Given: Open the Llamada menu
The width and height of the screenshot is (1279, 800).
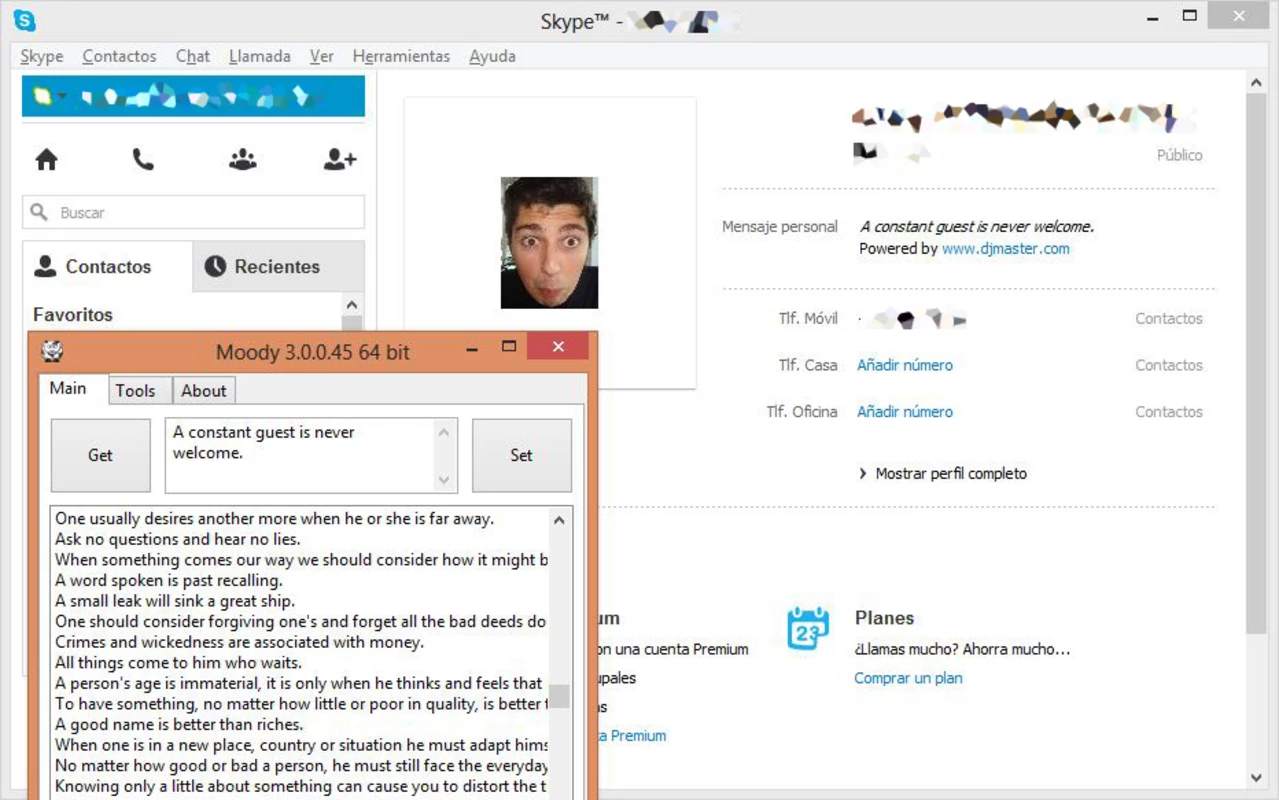Looking at the screenshot, I should click(x=259, y=56).
